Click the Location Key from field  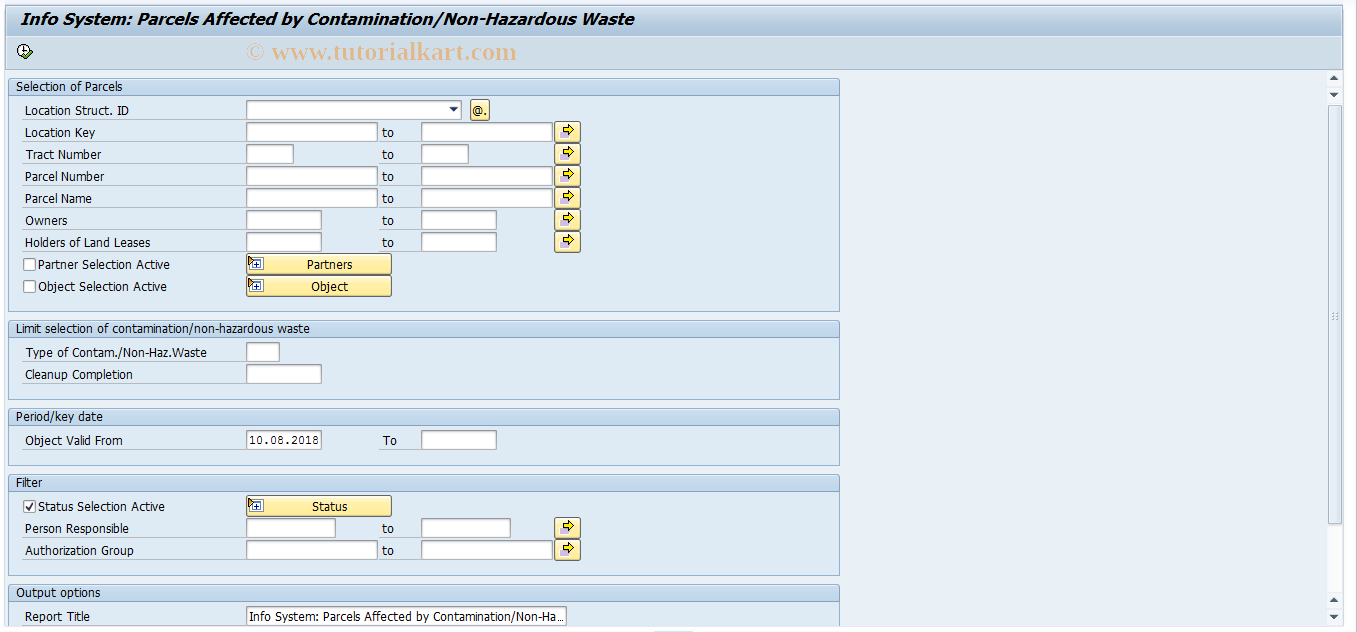[x=312, y=132]
